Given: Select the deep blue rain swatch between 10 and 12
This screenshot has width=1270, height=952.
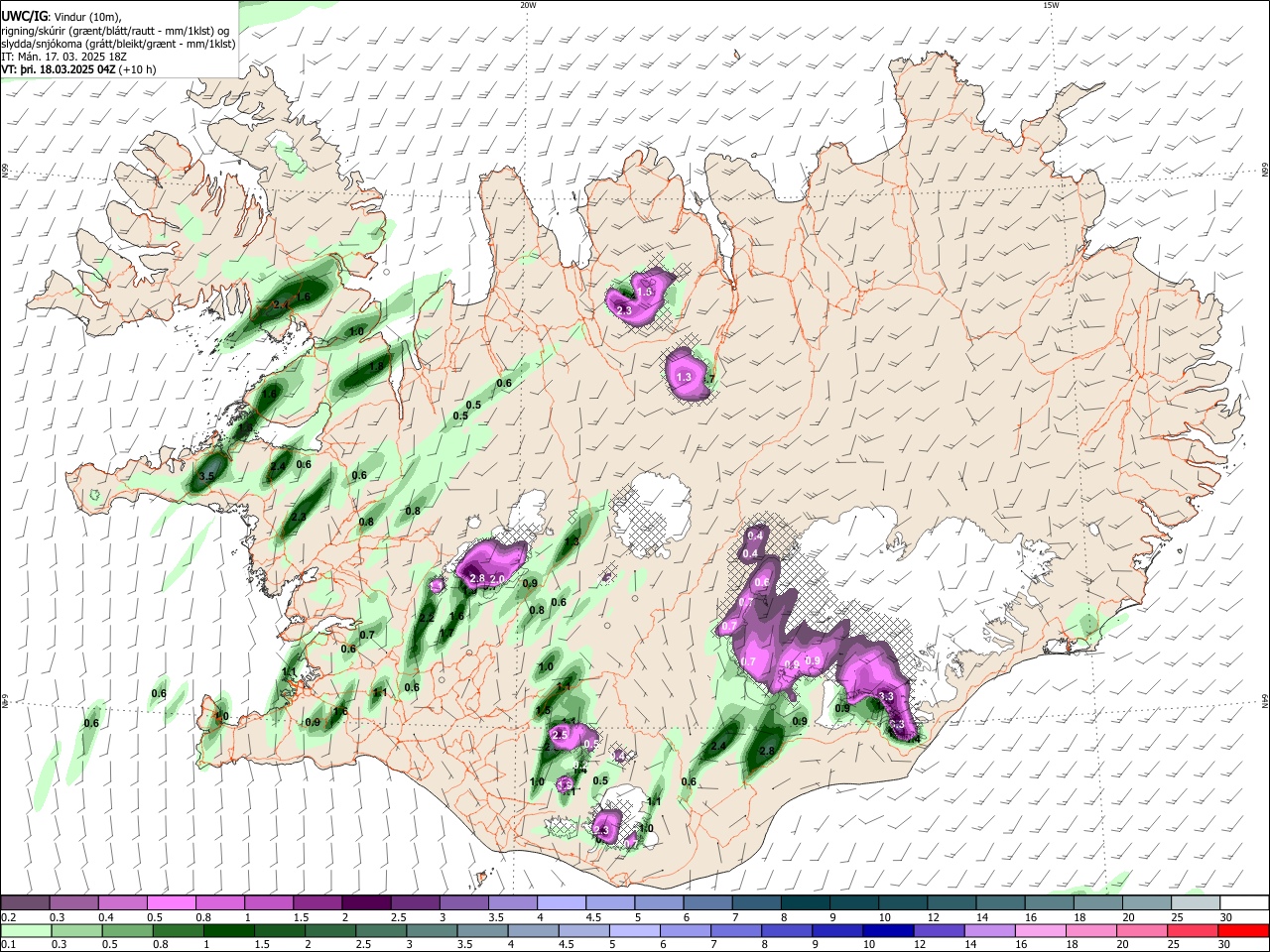Looking at the screenshot, I should [x=886, y=930].
